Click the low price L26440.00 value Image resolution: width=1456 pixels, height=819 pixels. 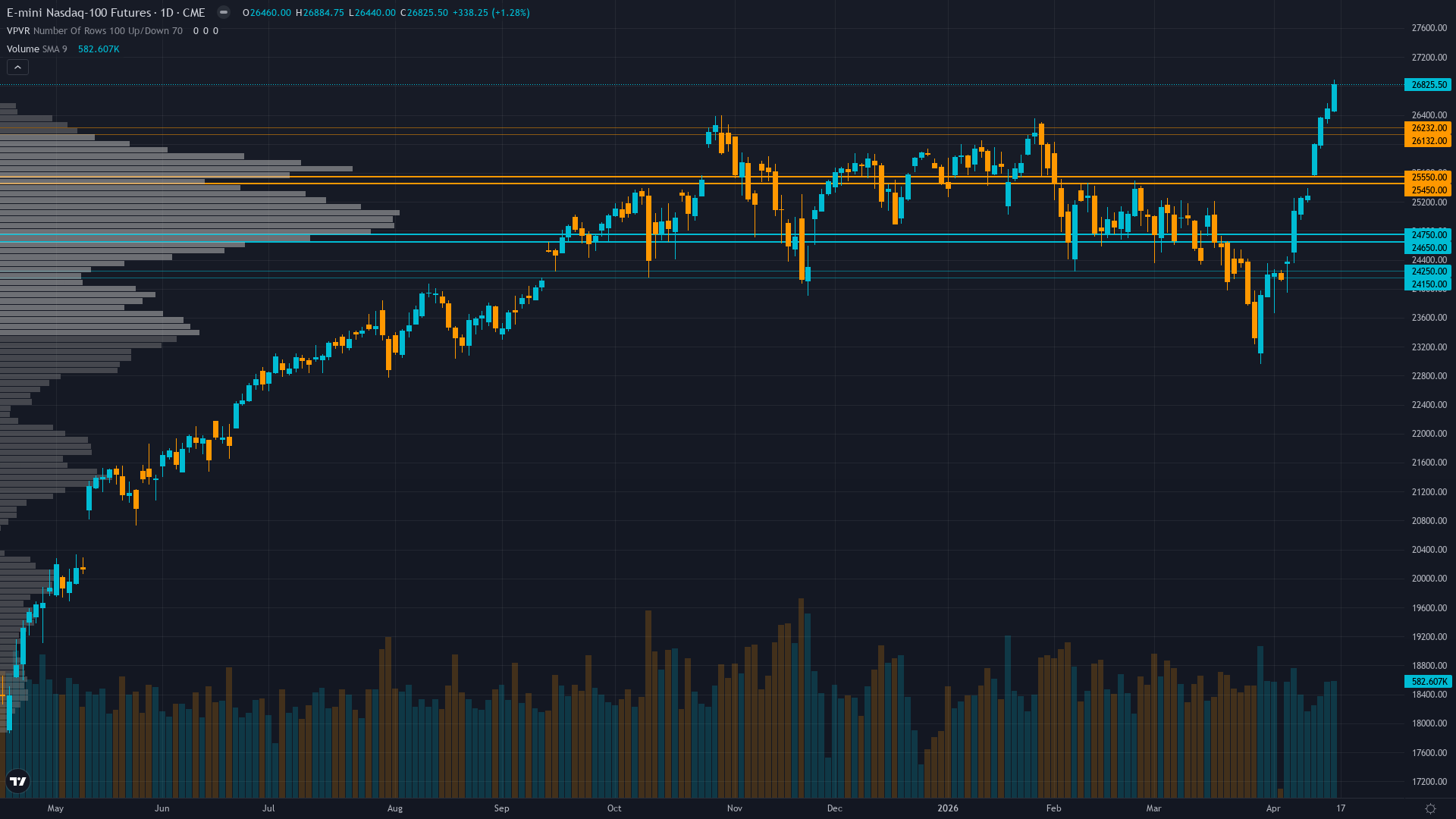(x=372, y=13)
